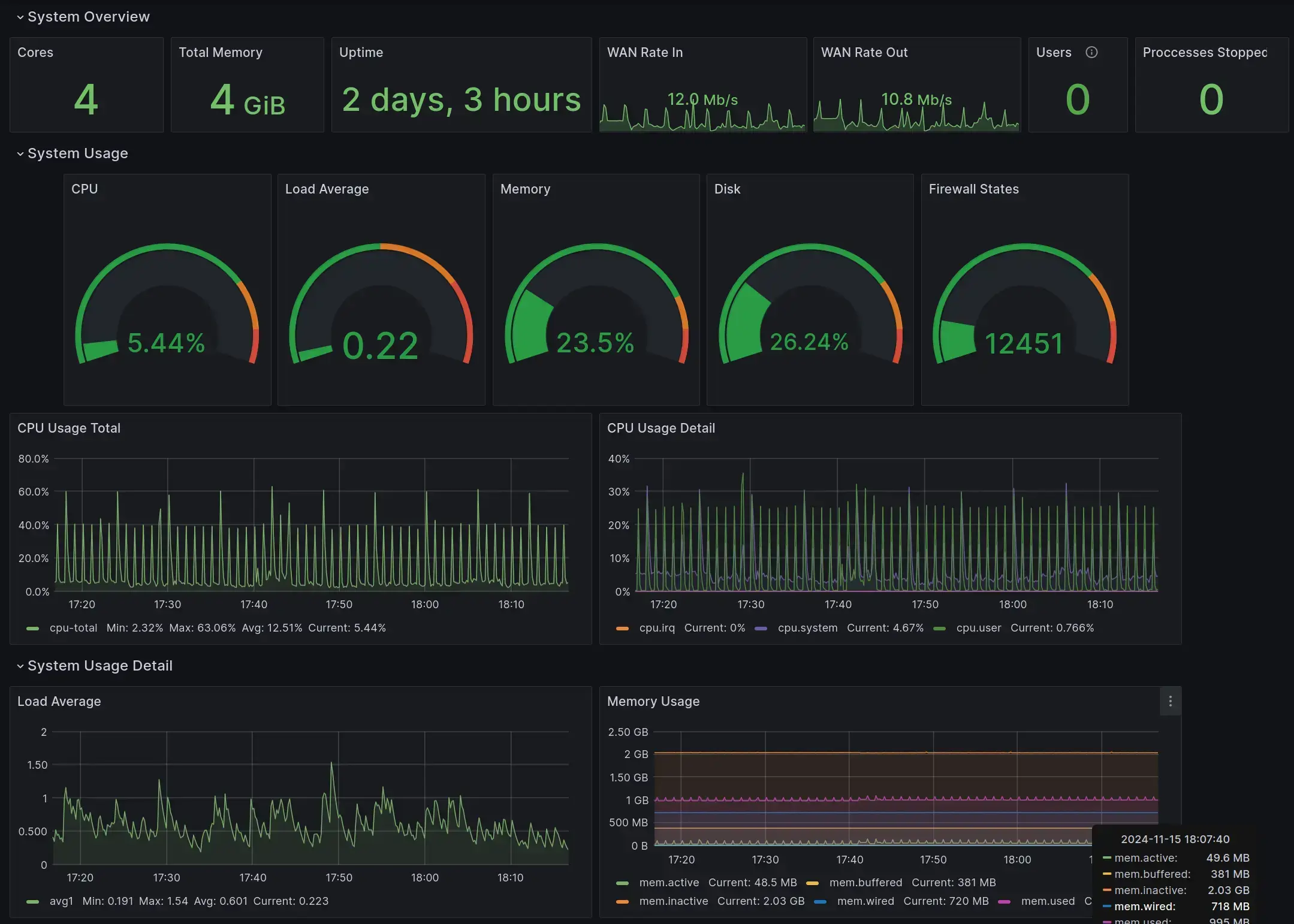The width and height of the screenshot is (1294, 924).
Task: Click the cpu.system legend color swatch
Action: (x=761, y=628)
